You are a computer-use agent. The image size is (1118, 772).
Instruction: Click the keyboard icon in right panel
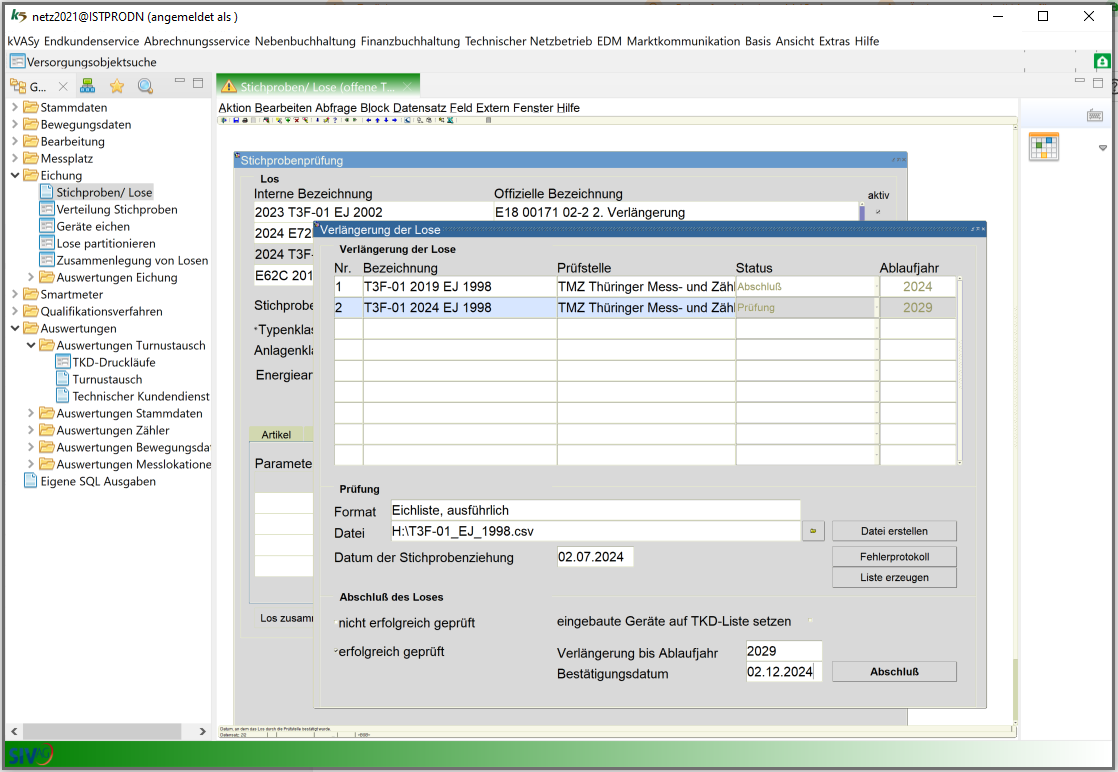click(x=1094, y=116)
